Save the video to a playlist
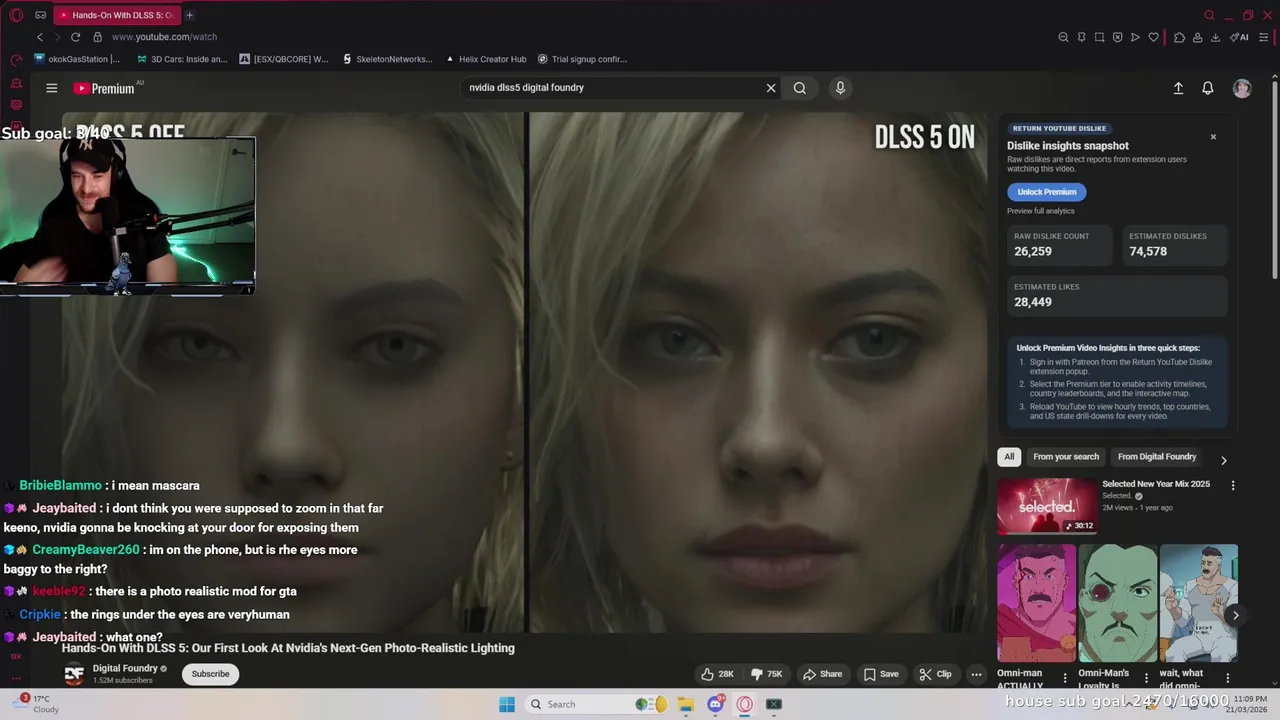Screen dimensions: 1280x720 pyautogui.click(x=881, y=674)
